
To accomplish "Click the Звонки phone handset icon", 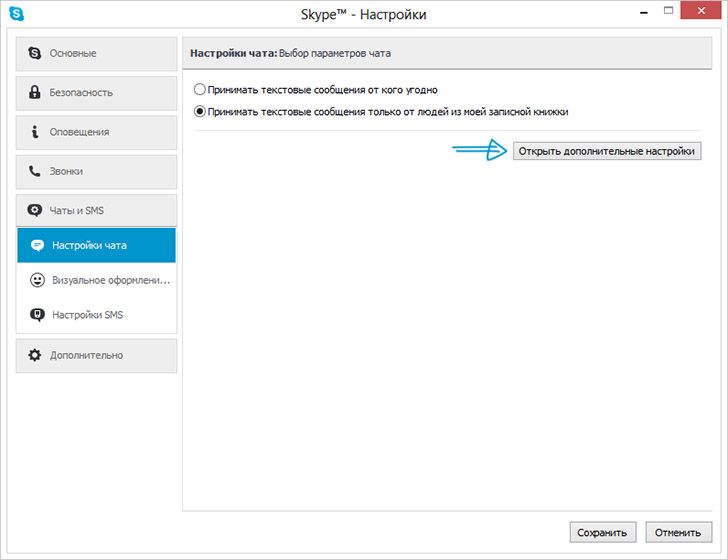I will coord(35,171).
